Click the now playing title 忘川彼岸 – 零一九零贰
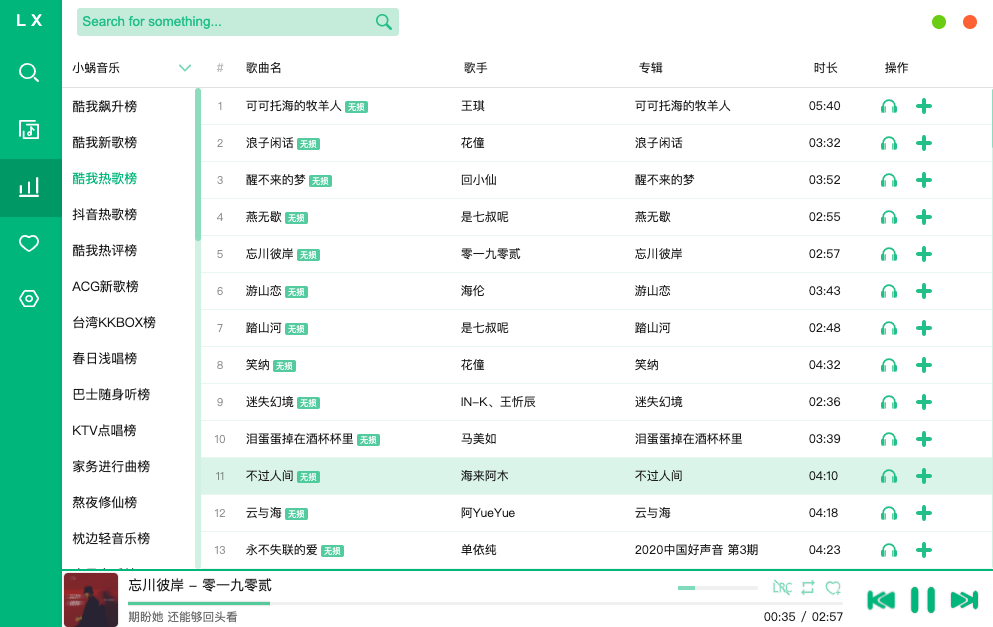The image size is (993, 627). pos(200,585)
